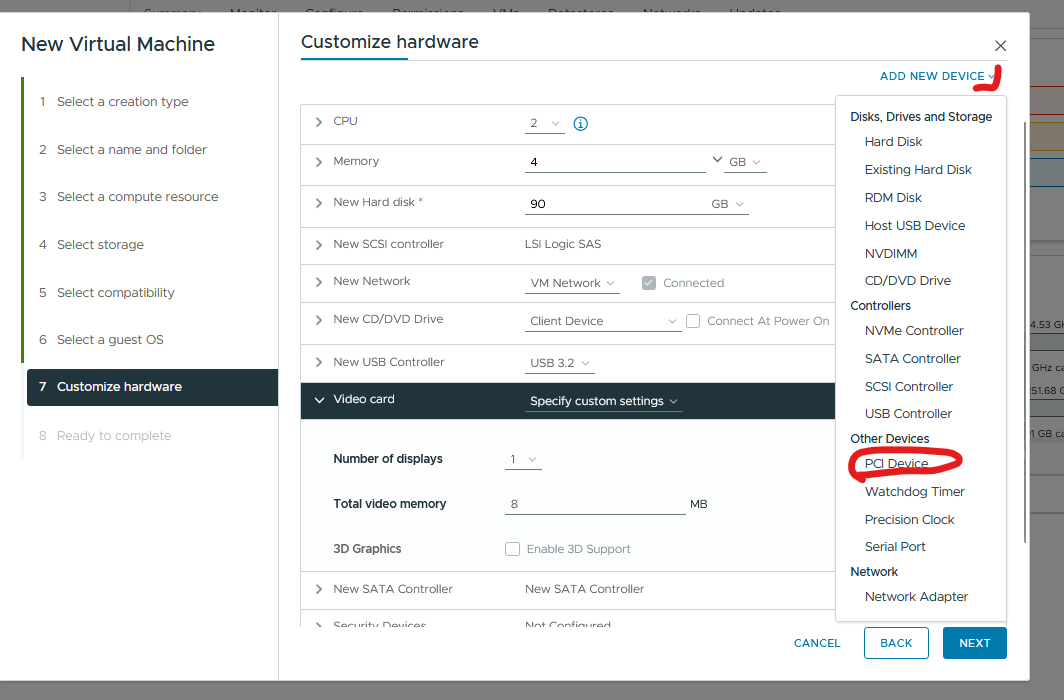Expand the CPU settings row

(x=319, y=122)
